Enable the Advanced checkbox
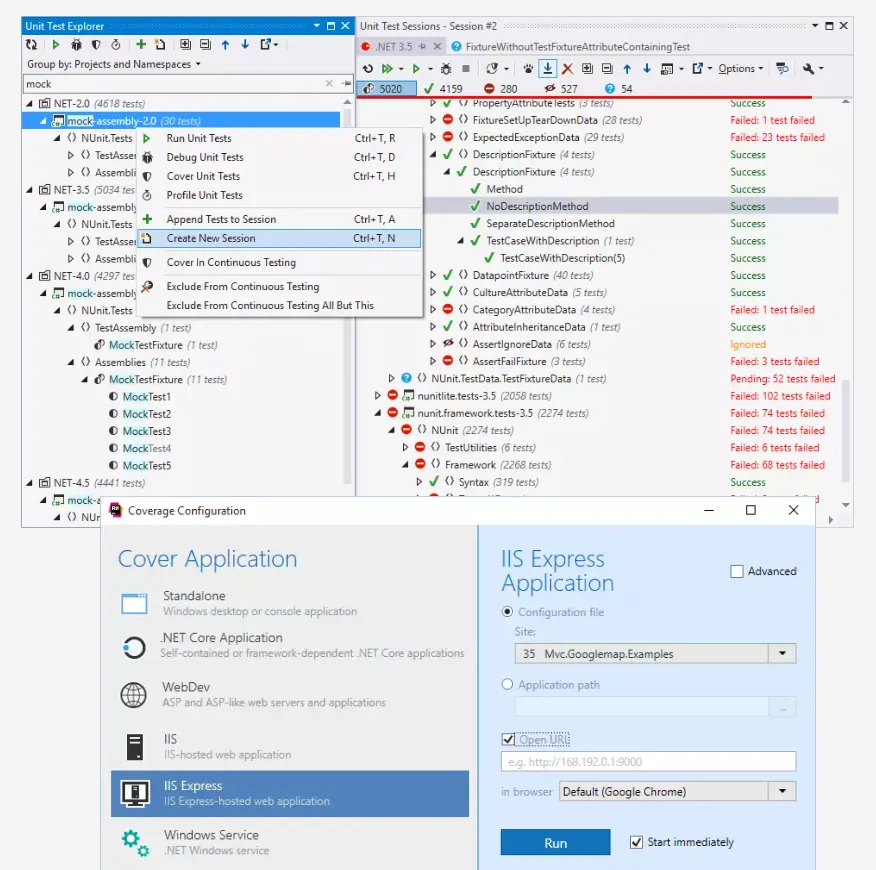The height and width of the screenshot is (870, 876). coord(737,572)
